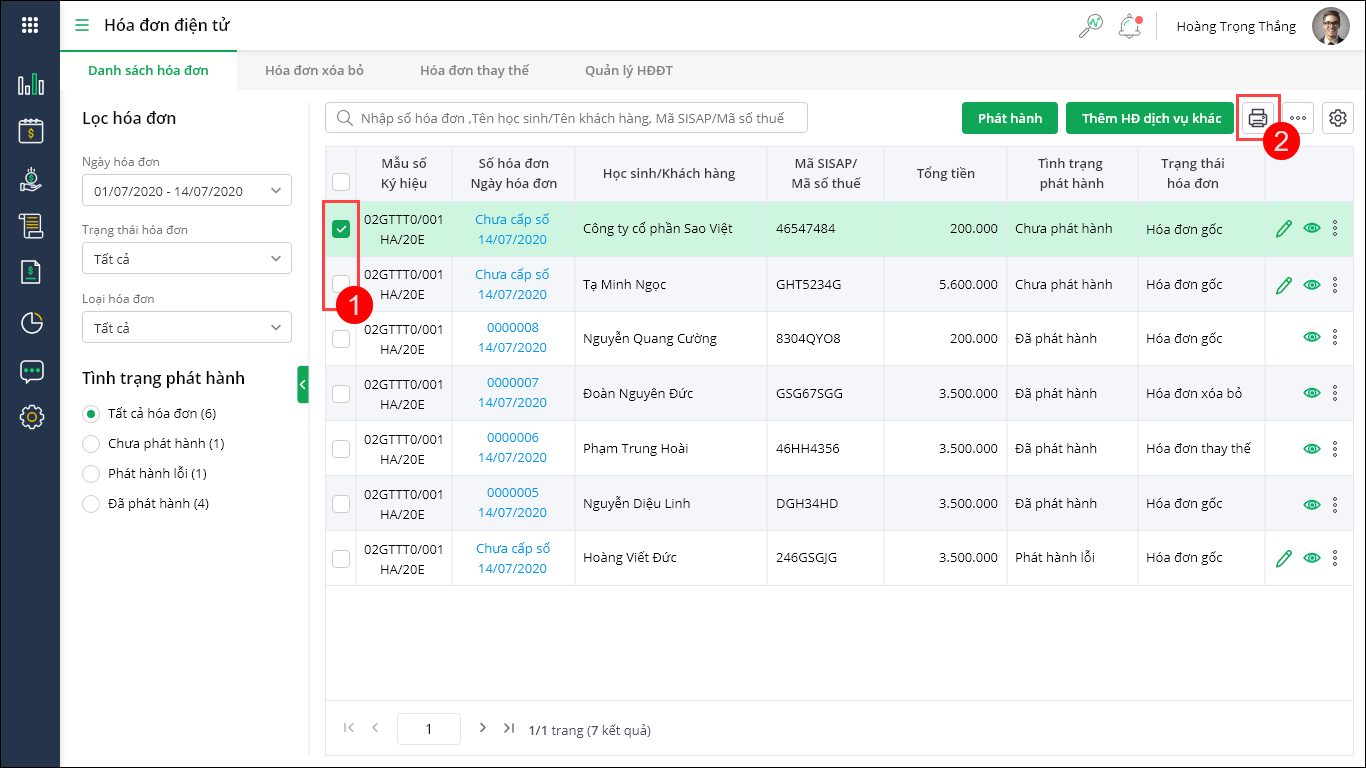Screen dimensions: 1366x768
Task: Select the Chưa phát hành radio filter
Action: coord(91,444)
